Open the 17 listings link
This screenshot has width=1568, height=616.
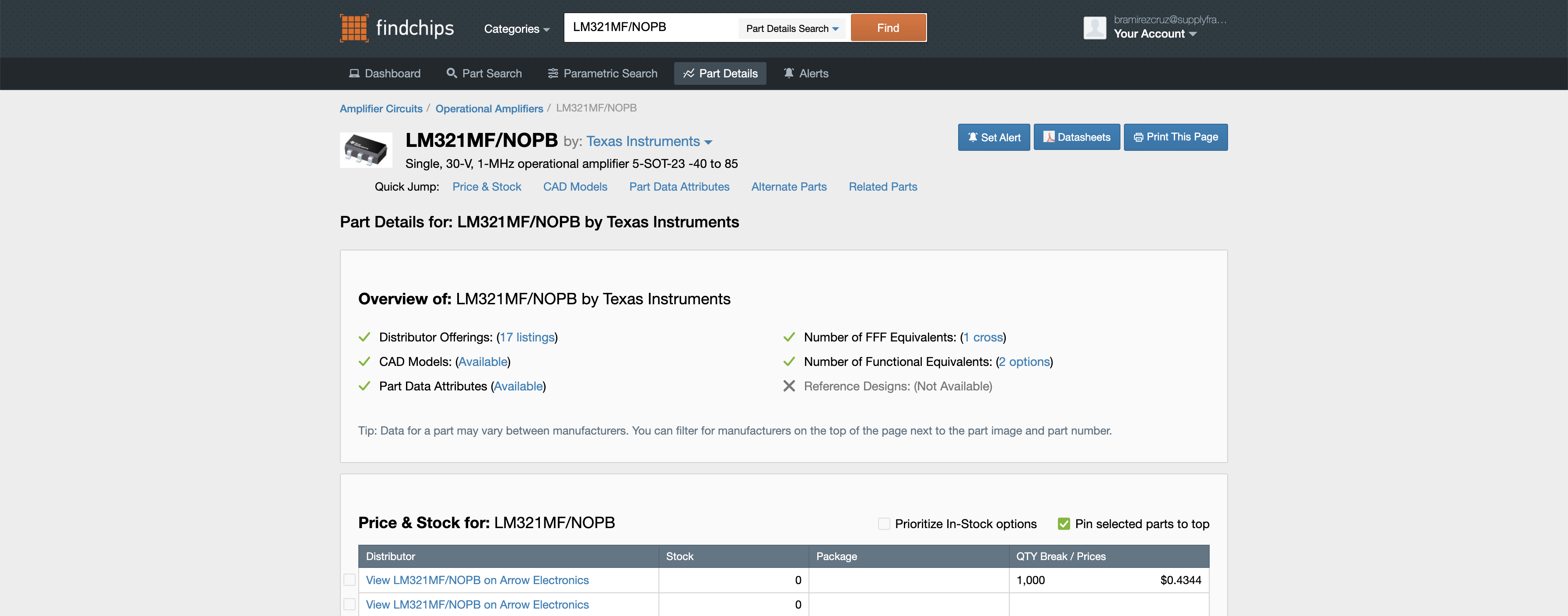click(527, 338)
